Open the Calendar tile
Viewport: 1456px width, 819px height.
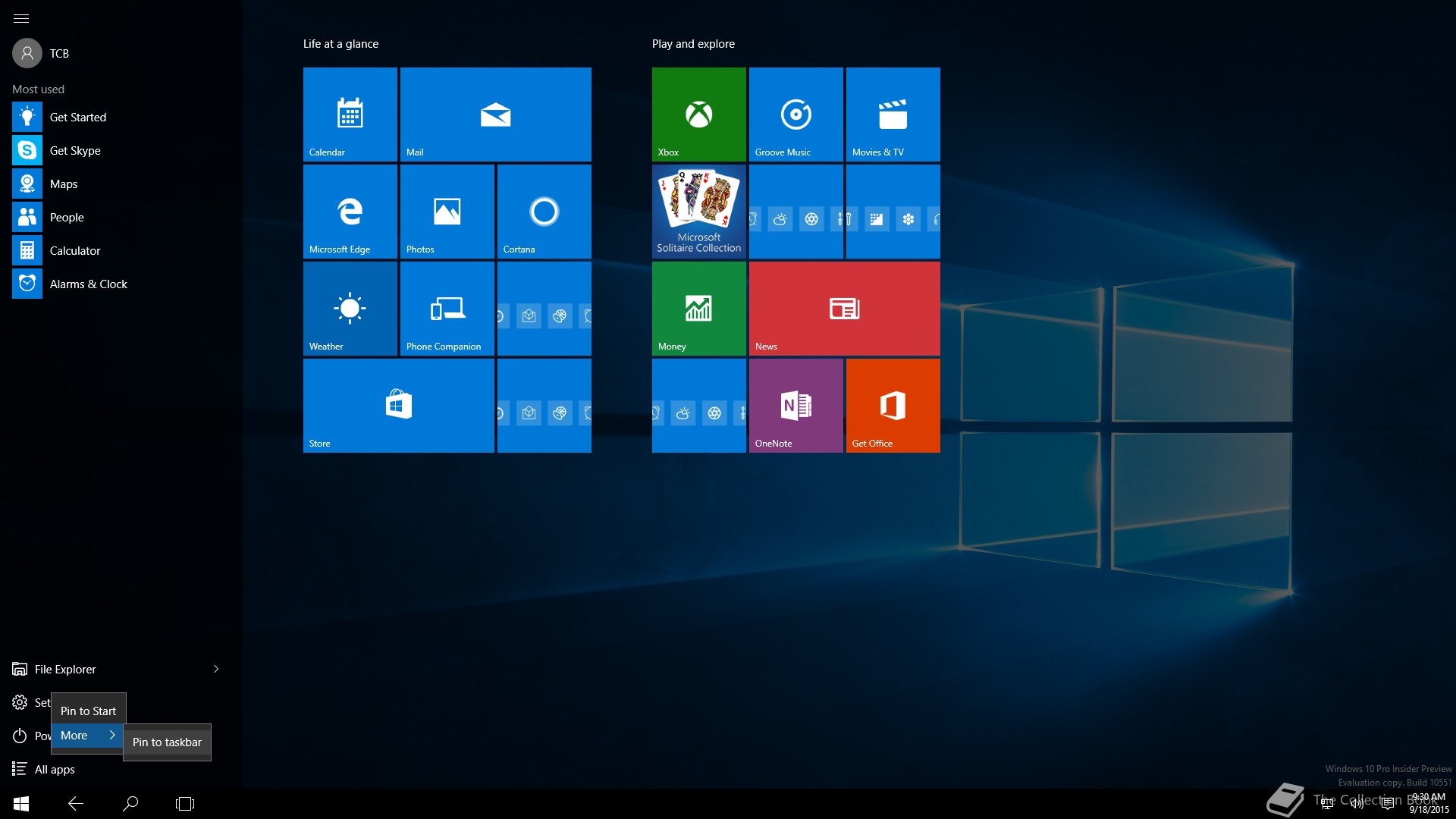click(x=350, y=115)
